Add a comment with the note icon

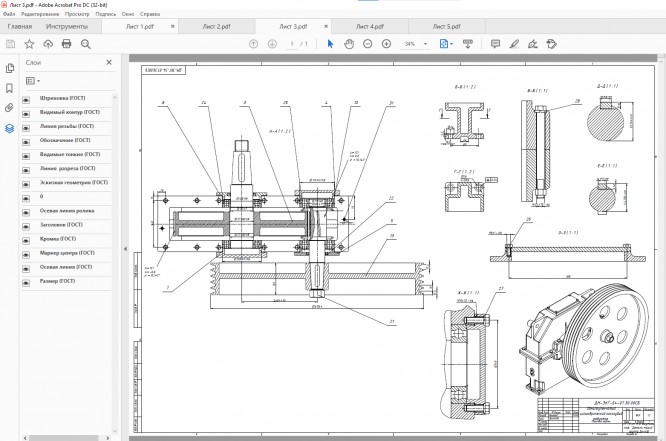pos(495,44)
